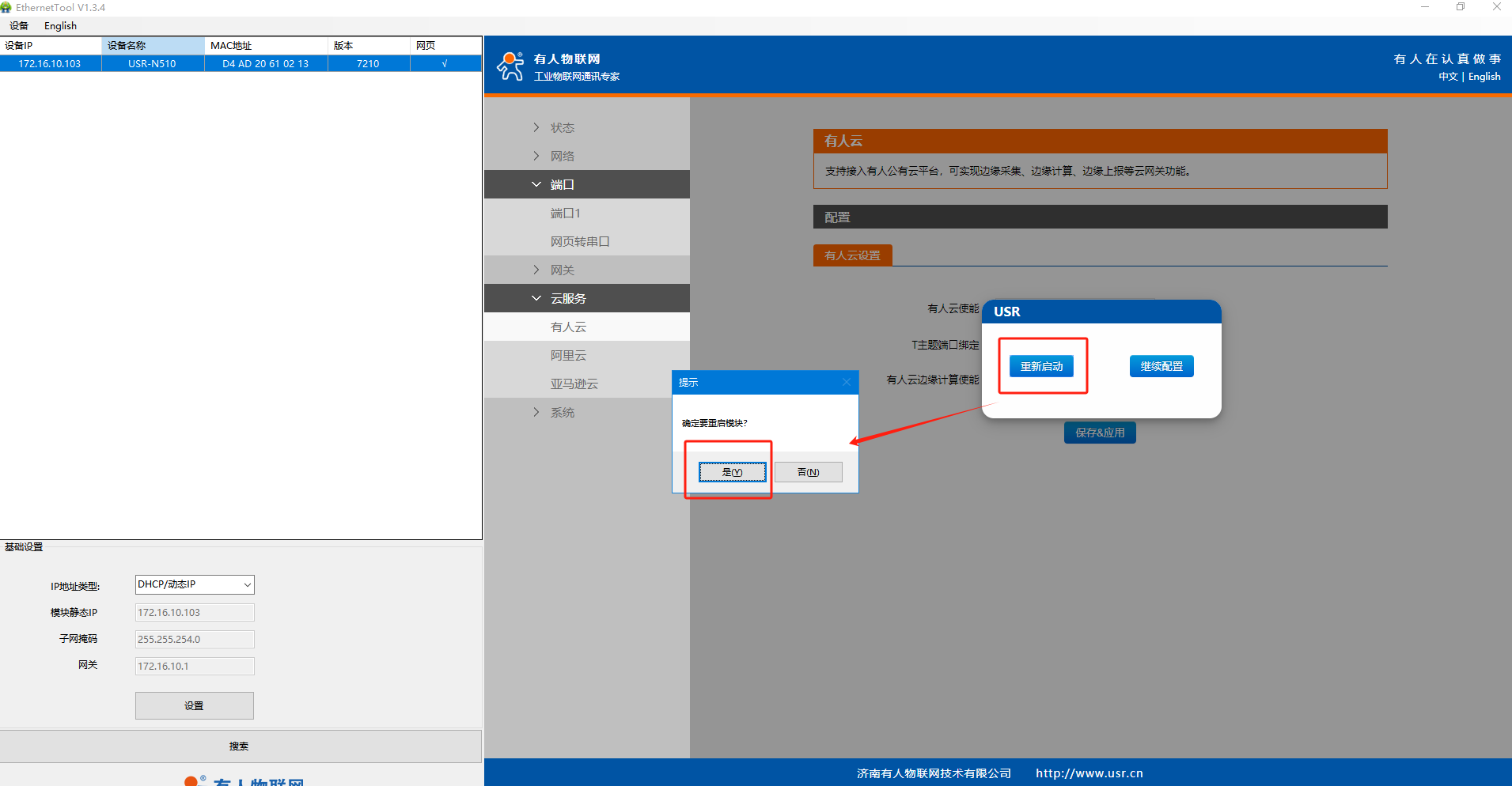The image size is (1512, 786).
Task: Click the USR IoT logo icon
Action: click(510, 66)
